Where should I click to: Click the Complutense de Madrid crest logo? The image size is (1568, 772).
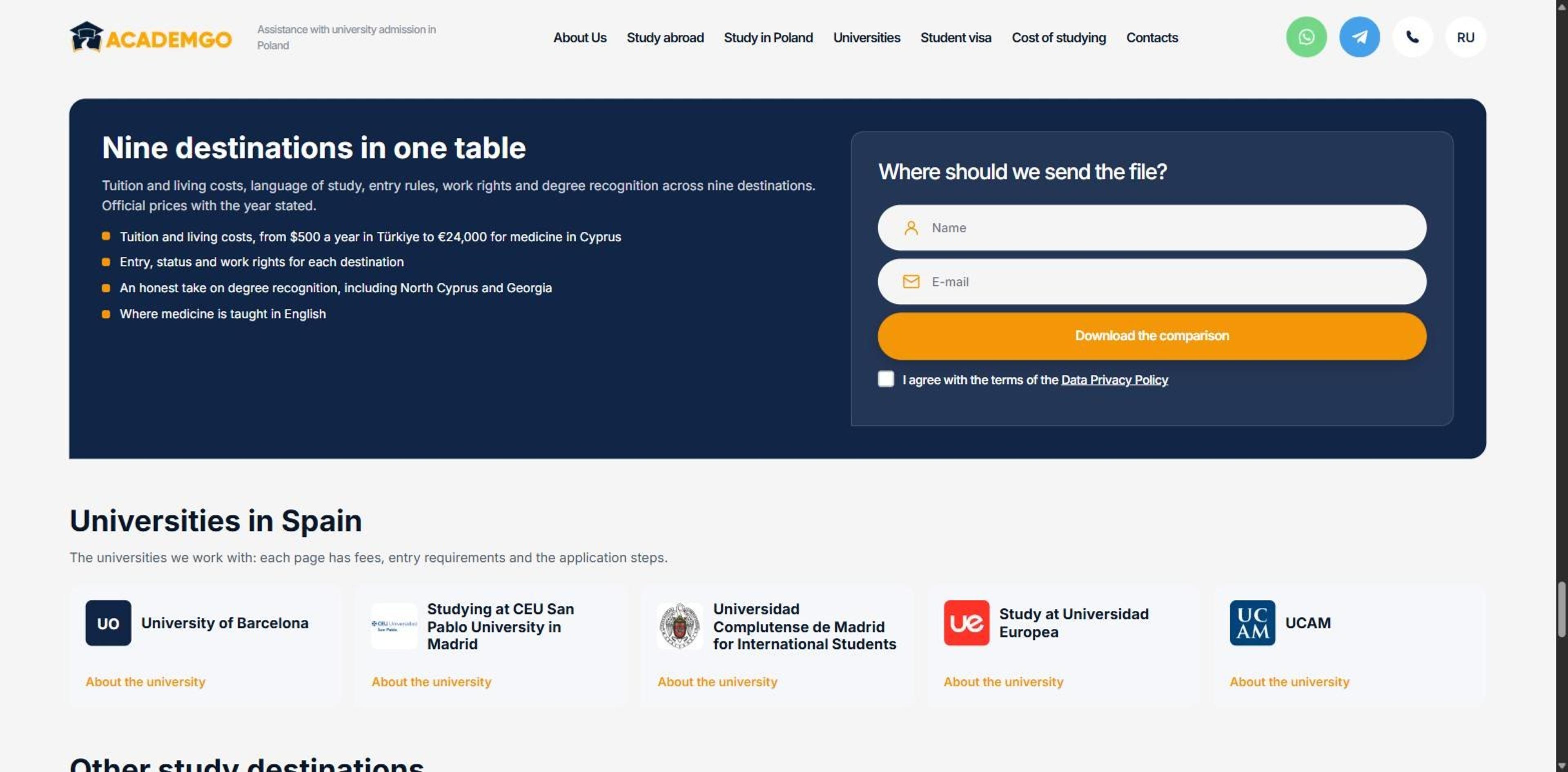coord(680,625)
